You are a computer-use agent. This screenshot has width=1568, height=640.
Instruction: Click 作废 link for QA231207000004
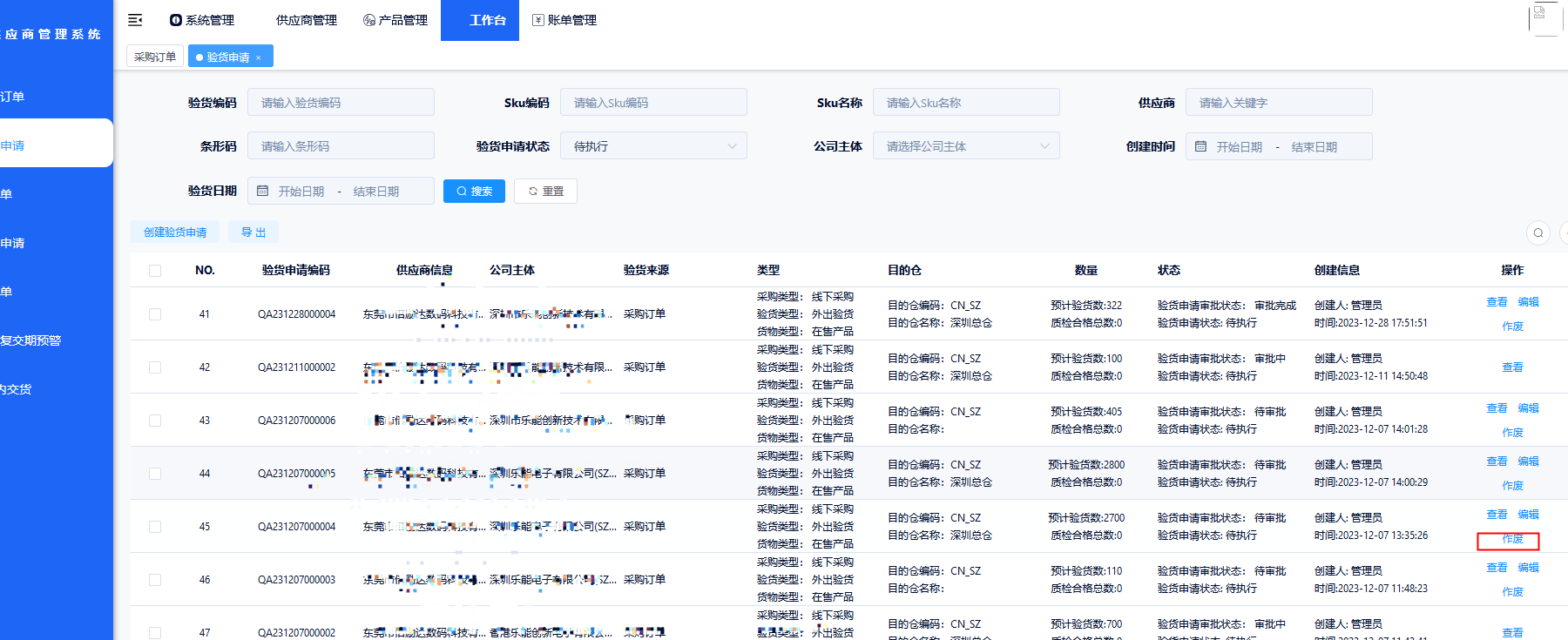pyautogui.click(x=1512, y=540)
